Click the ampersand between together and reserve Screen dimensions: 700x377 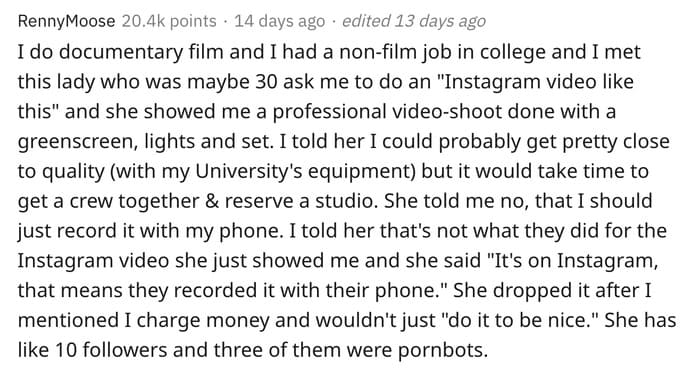tap(212, 201)
